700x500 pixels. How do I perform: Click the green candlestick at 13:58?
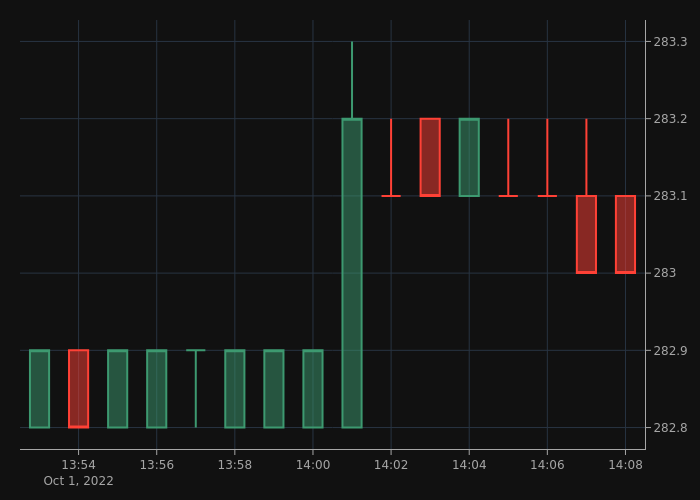(x=235, y=389)
